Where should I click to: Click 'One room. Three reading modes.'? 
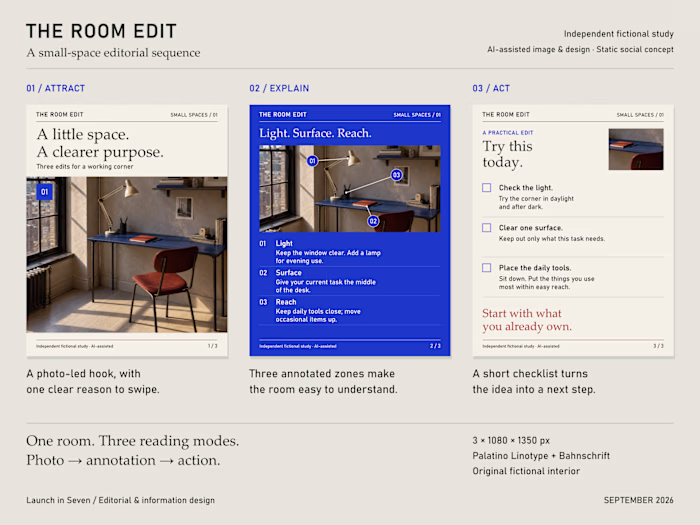pos(133,441)
